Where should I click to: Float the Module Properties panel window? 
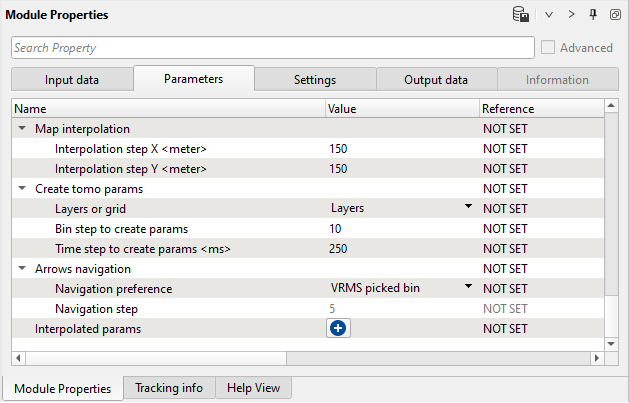tap(614, 15)
